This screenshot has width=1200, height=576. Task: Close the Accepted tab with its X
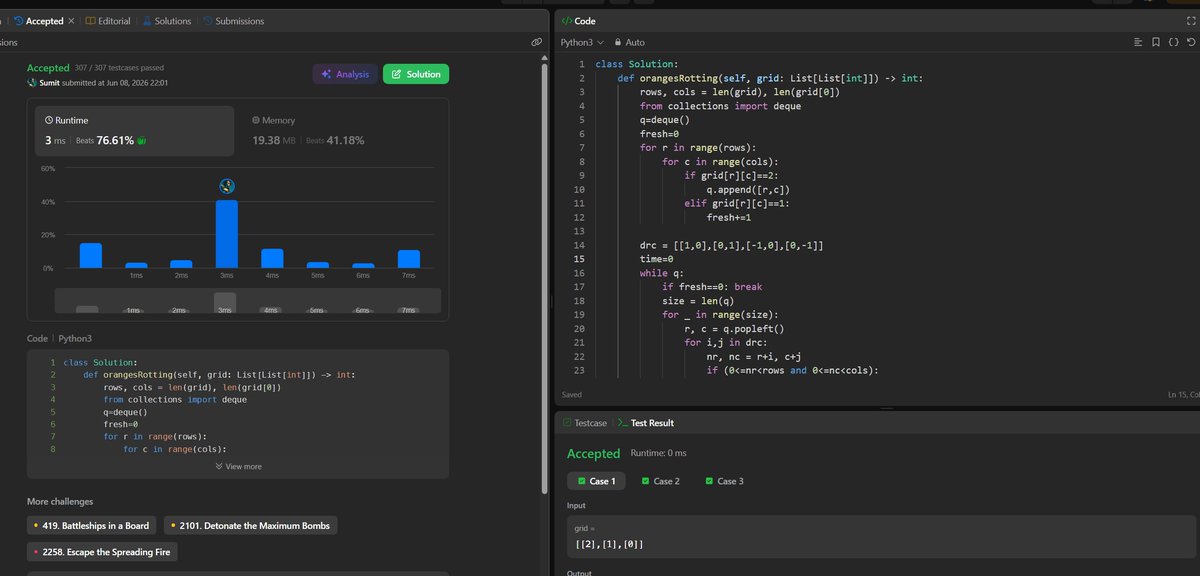click(x=71, y=21)
